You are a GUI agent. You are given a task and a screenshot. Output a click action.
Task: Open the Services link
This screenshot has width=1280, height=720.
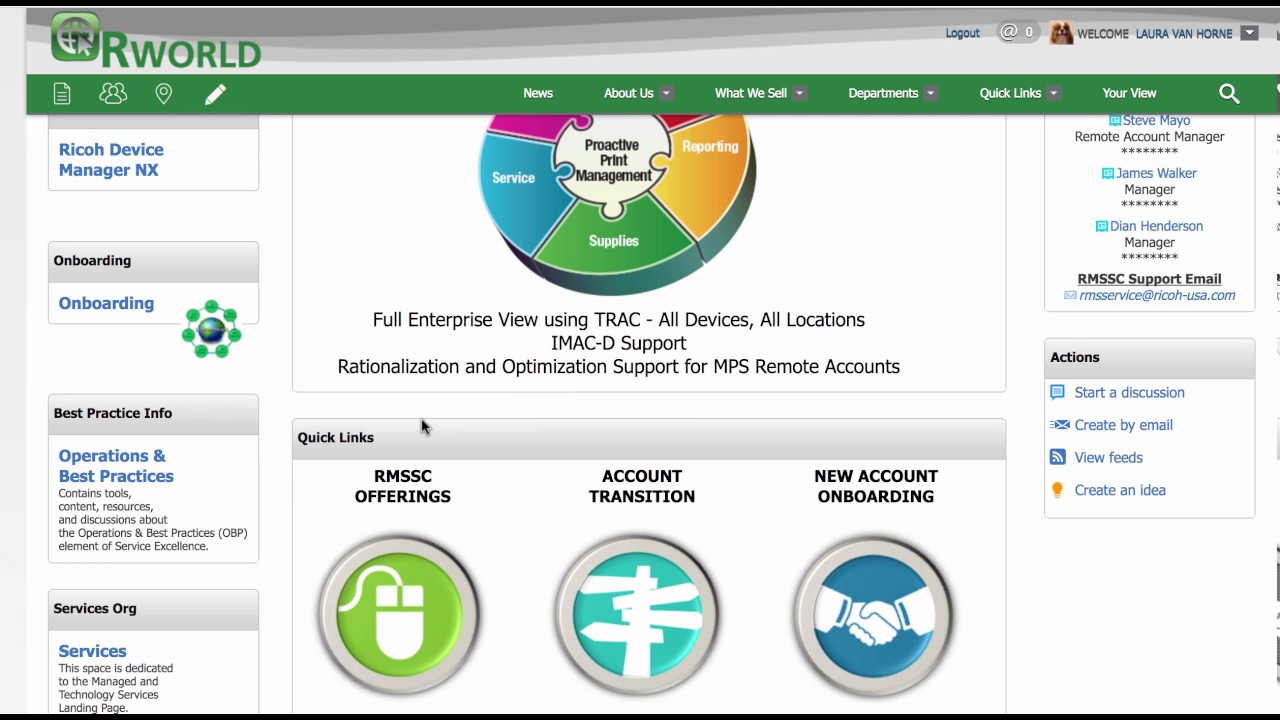[x=92, y=651]
